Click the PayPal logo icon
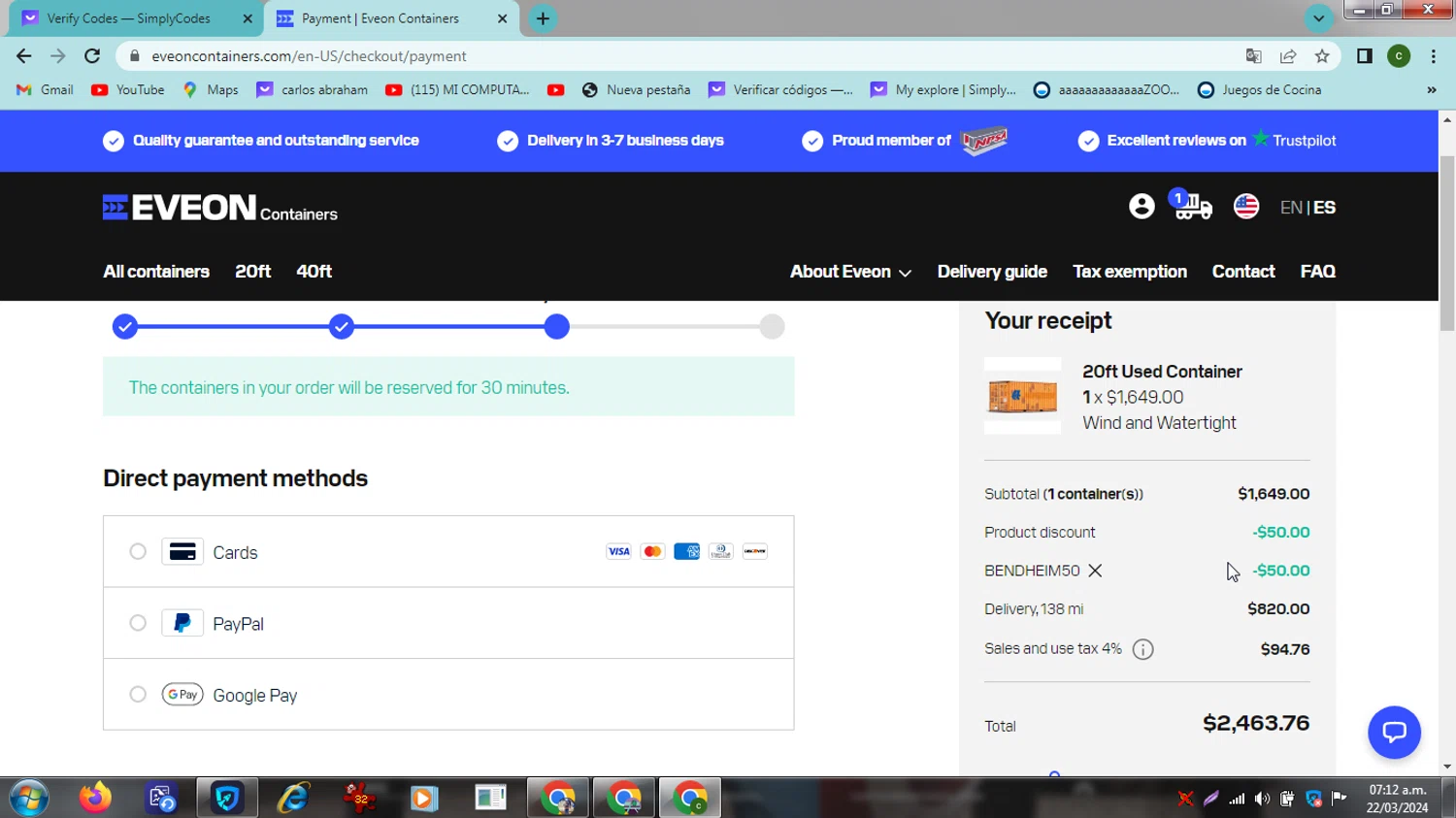This screenshot has height=818, width=1456. point(182,623)
